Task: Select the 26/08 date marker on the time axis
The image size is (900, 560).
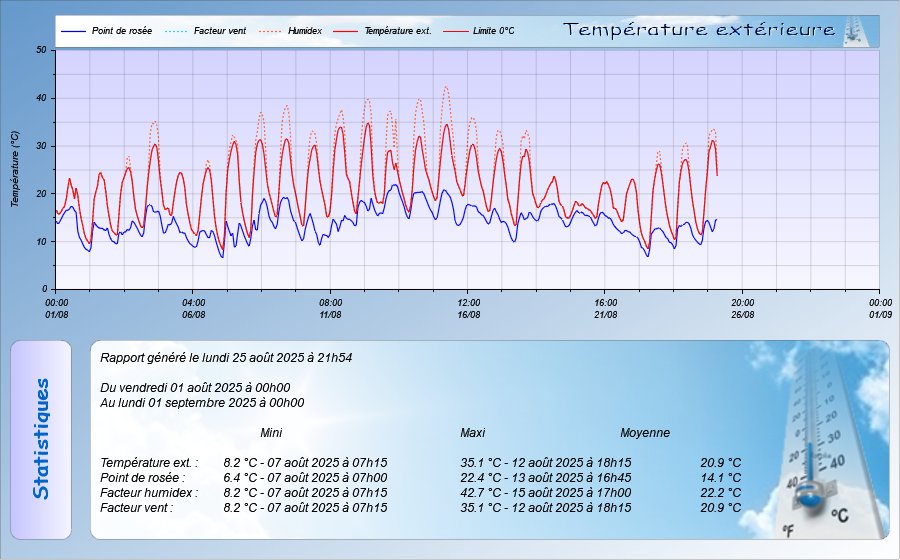Action: [x=742, y=314]
